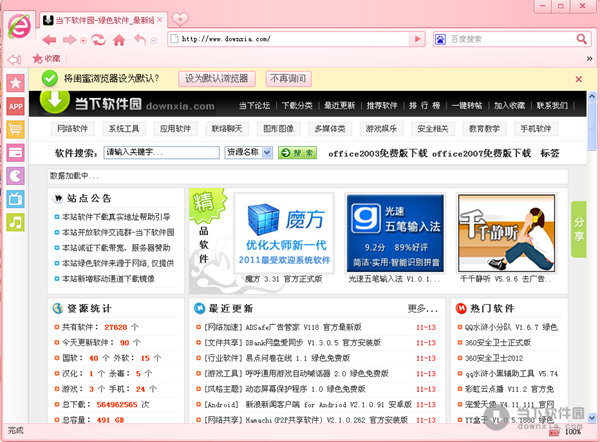Click the 100% zoom level indicator
Screen dimensions: 600x442
pos(572,432)
